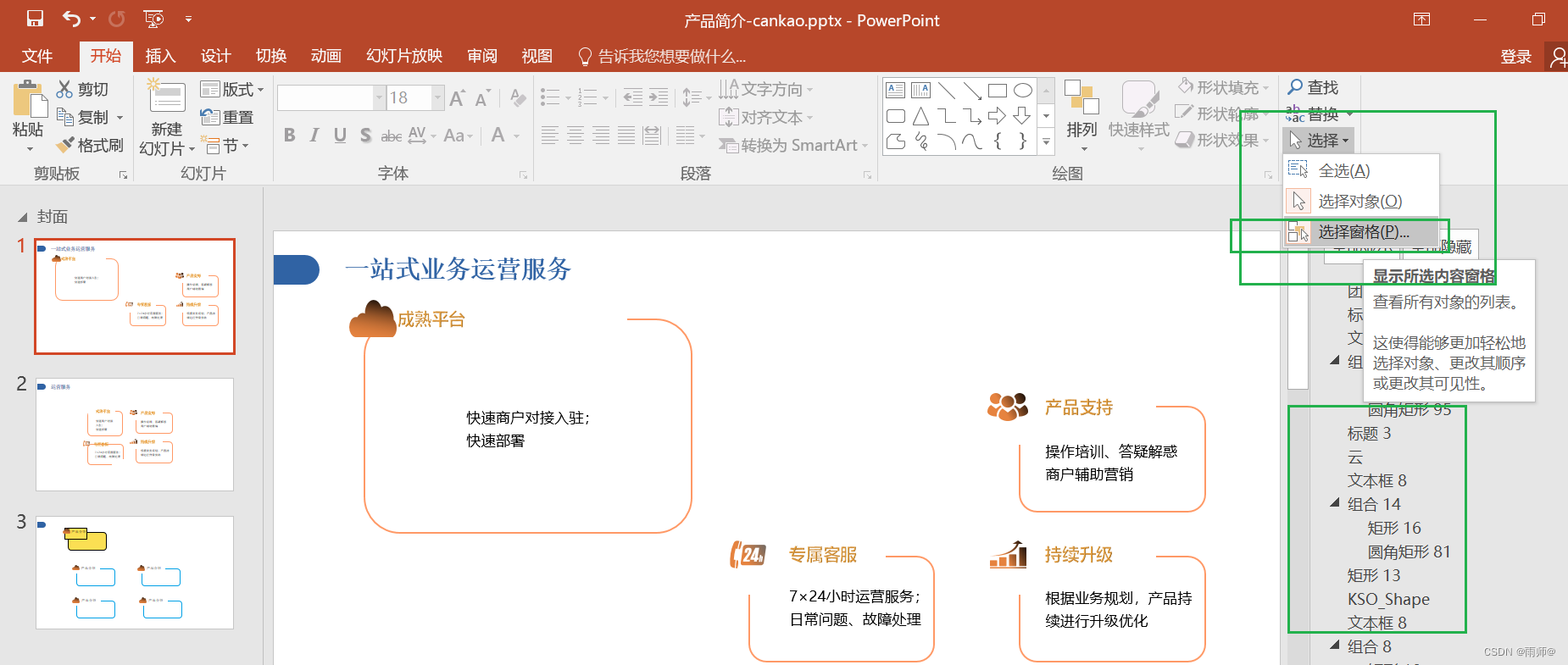
Task: Click the Find (查找) magnifier button
Action: click(1313, 87)
